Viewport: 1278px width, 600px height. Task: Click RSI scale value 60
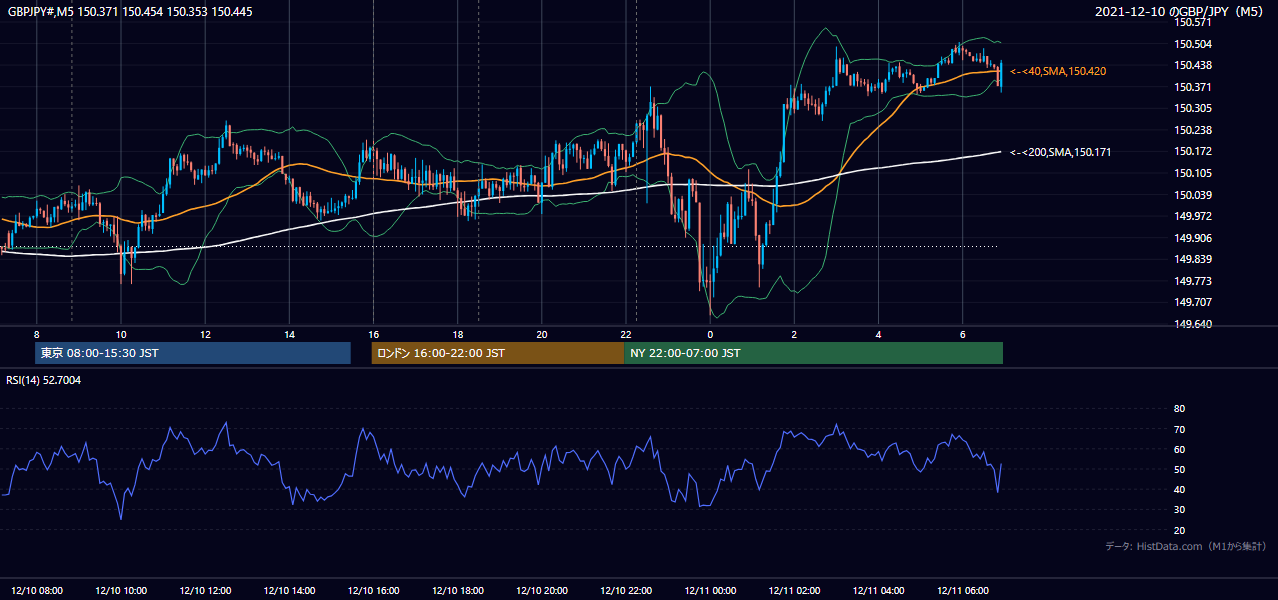tap(1179, 449)
